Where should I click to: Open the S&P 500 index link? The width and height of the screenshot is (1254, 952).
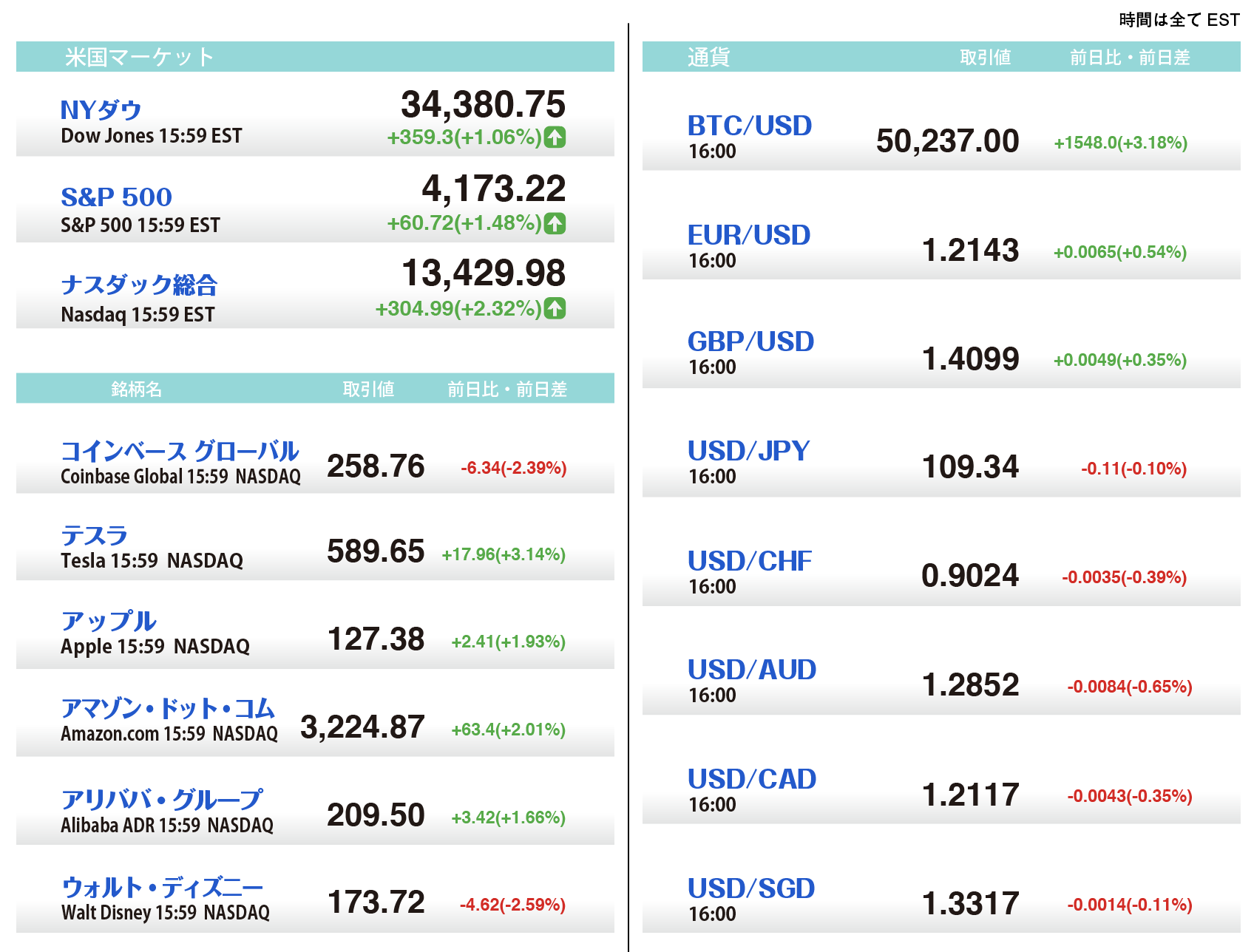116,197
